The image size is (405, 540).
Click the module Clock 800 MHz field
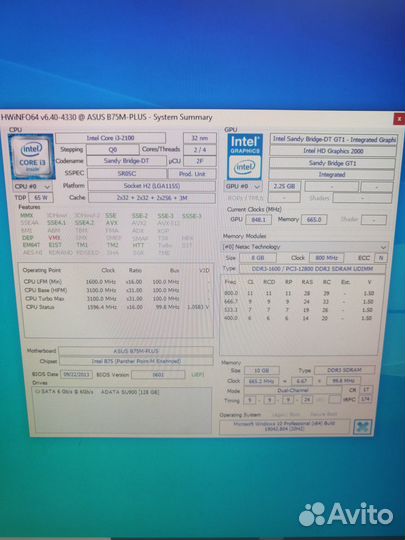pos(326,258)
